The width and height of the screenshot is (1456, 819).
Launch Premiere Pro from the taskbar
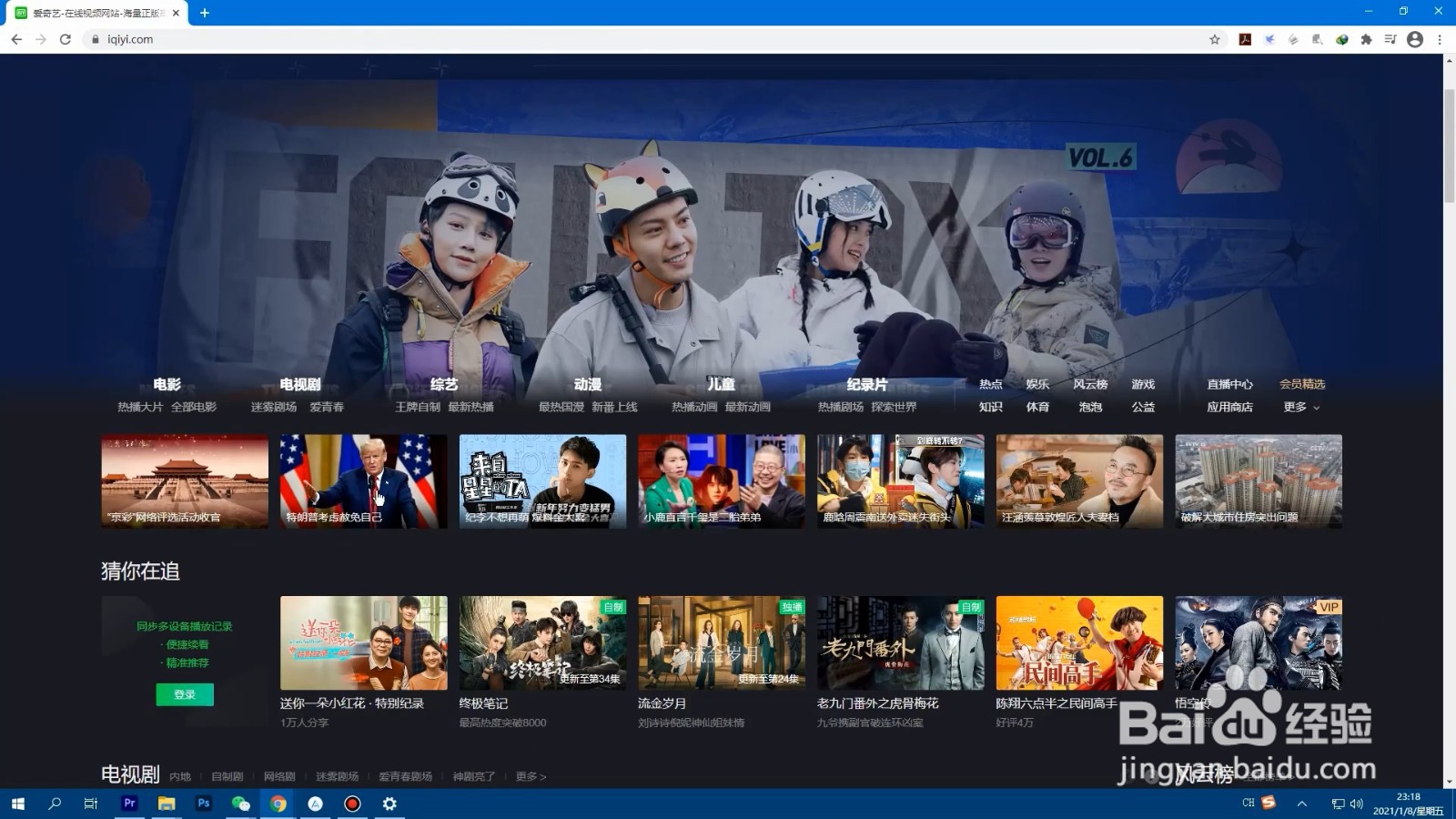tap(129, 804)
